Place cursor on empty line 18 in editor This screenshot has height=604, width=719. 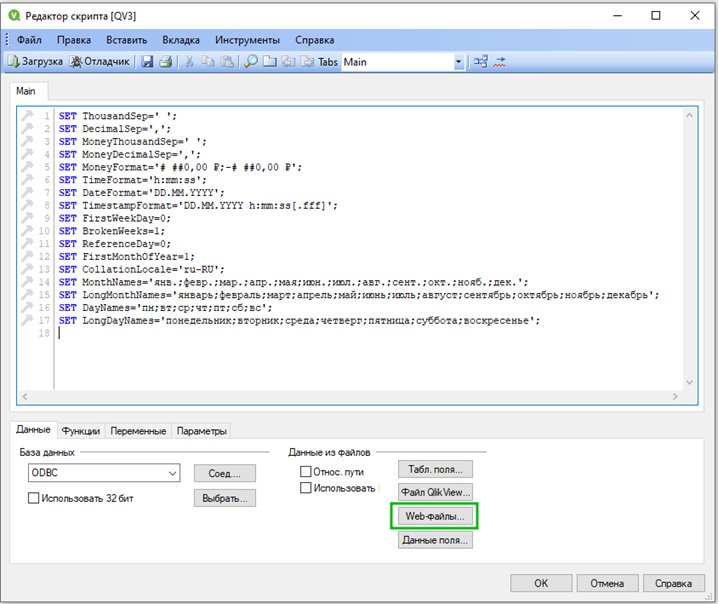pyautogui.click(x=369, y=333)
